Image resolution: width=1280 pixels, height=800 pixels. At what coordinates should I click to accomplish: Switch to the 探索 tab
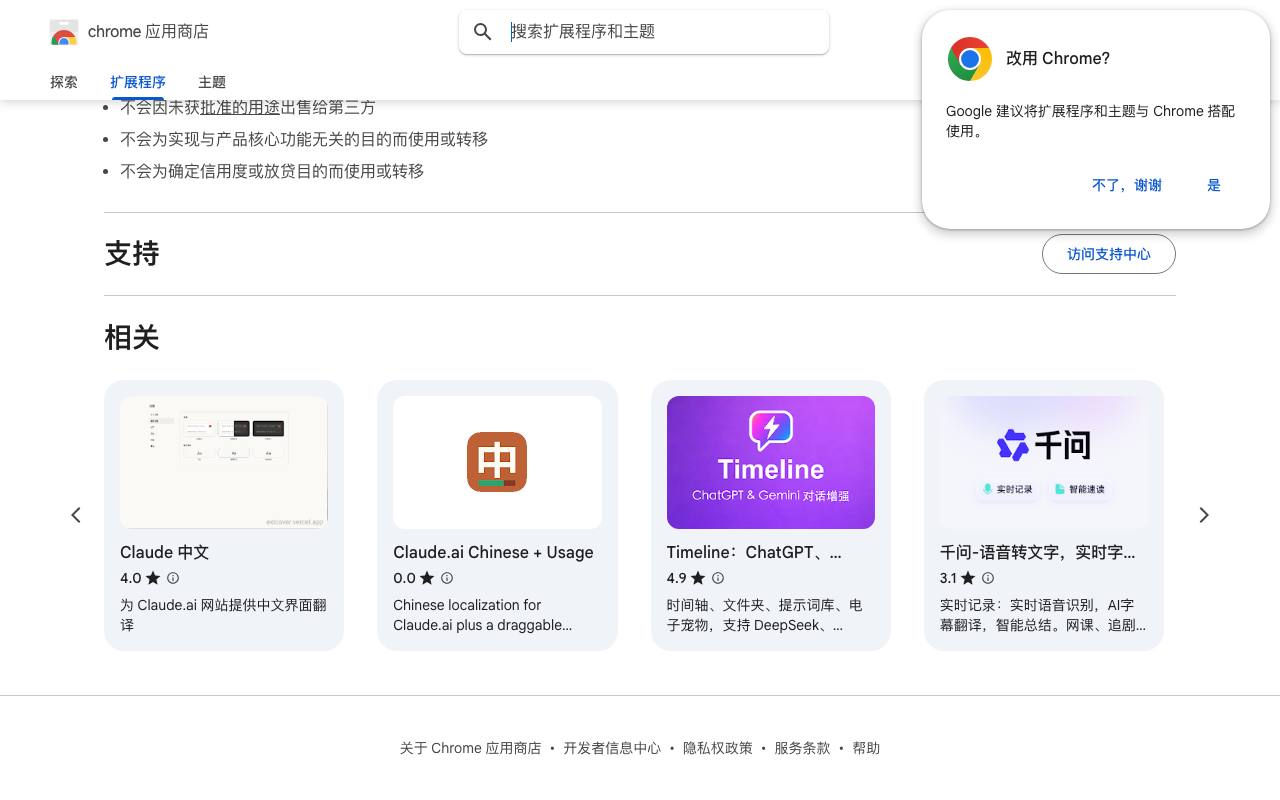[x=64, y=82]
